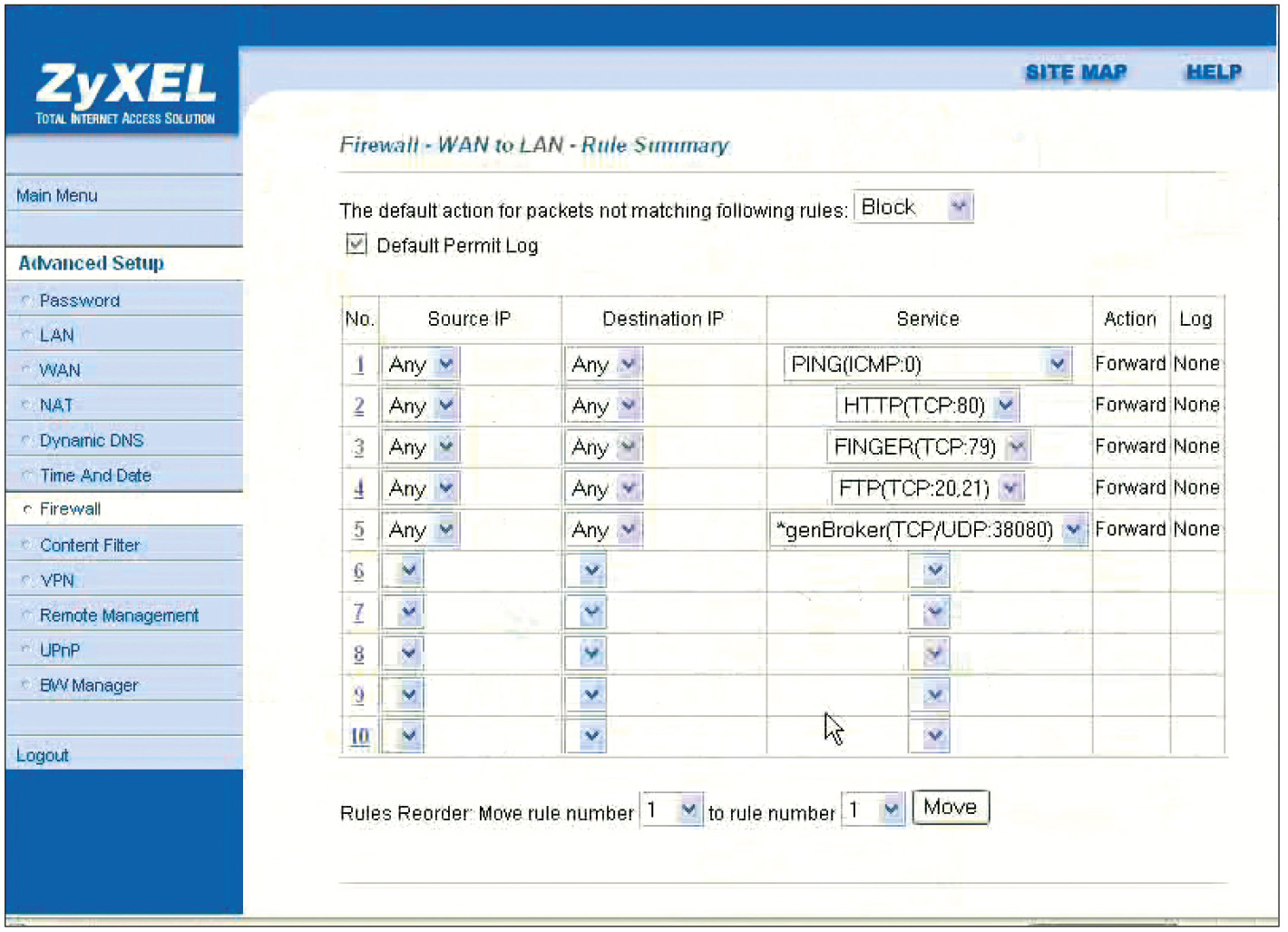This screenshot has width=1288, height=932.
Task: Open empty Destination IP dropdown in rule 6
Action: point(585,571)
